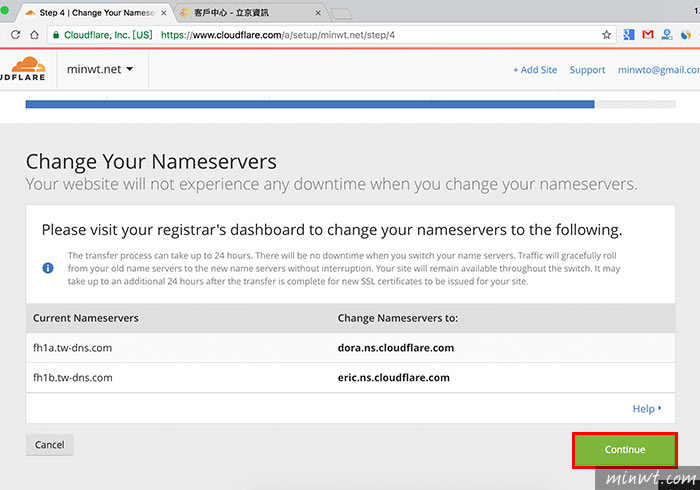Click the Change Your Nameservers heading
Screen dimensions: 700x490
(151, 162)
